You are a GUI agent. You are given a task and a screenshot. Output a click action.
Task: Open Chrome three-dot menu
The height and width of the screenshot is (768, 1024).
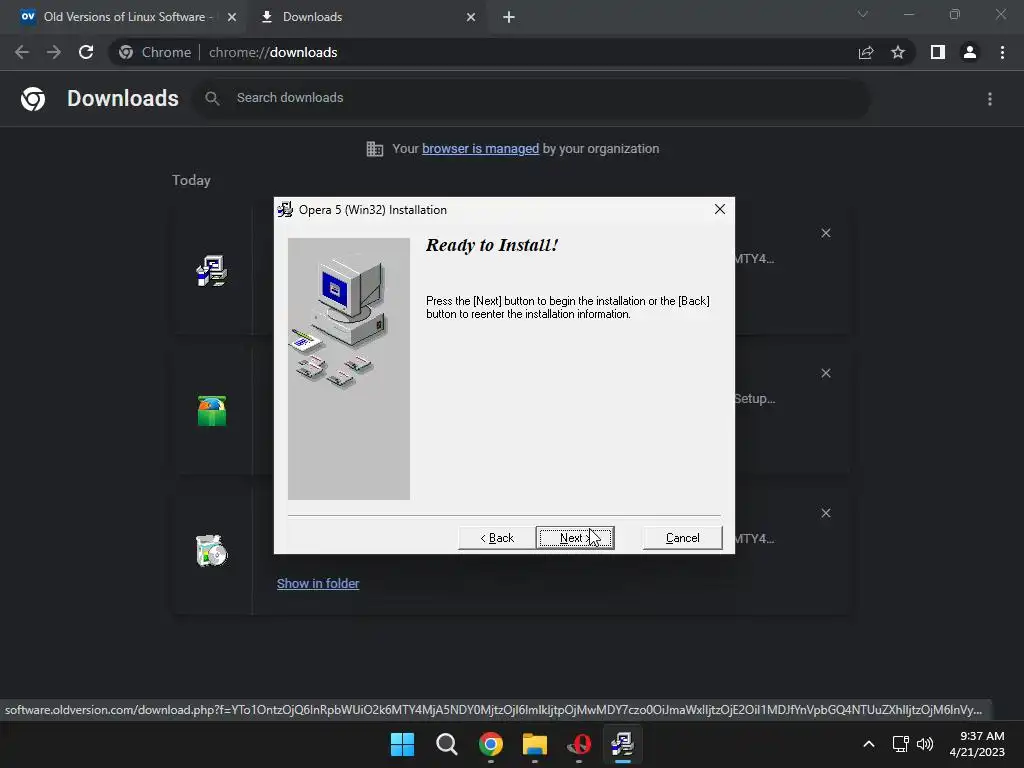1002,52
